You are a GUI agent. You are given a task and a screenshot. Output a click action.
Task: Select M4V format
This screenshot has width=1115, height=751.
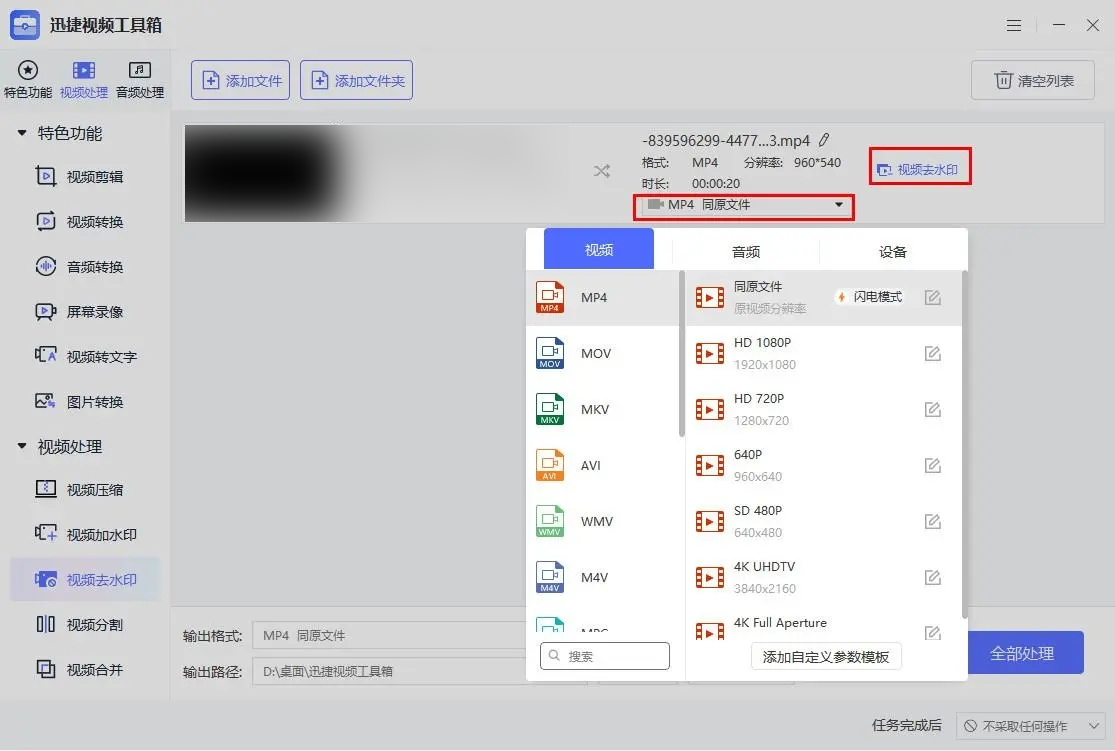(602, 577)
